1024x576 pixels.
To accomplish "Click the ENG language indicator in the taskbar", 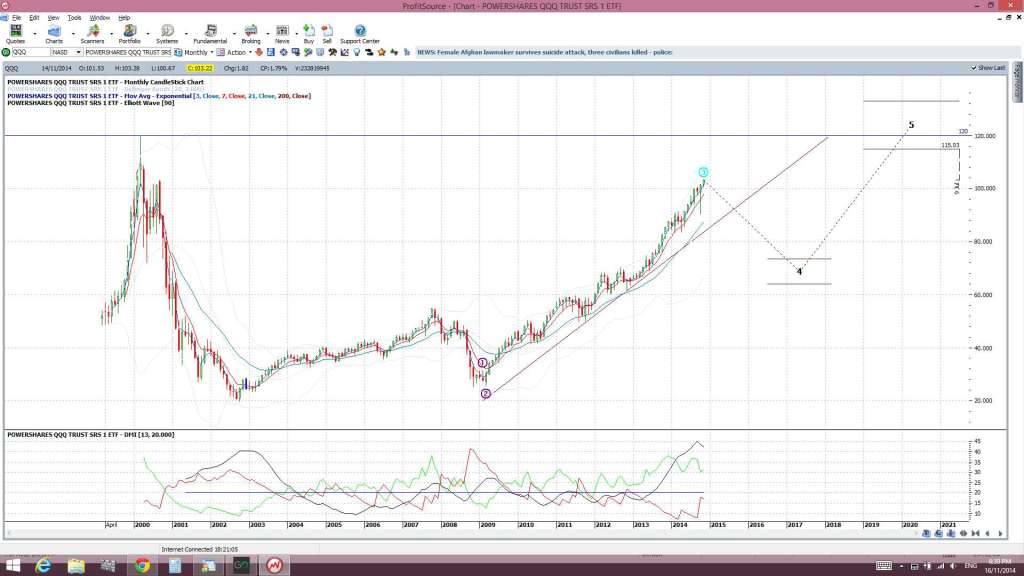I will (970, 566).
